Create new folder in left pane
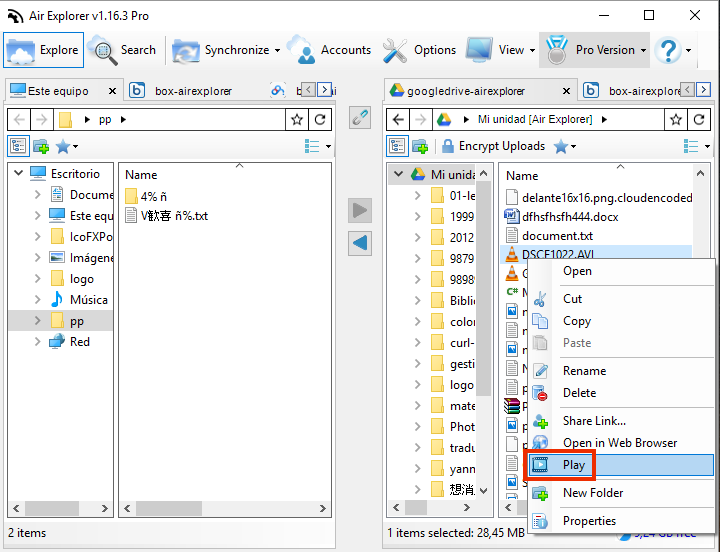The height and width of the screenshot is (552, 720). [41, 147]
